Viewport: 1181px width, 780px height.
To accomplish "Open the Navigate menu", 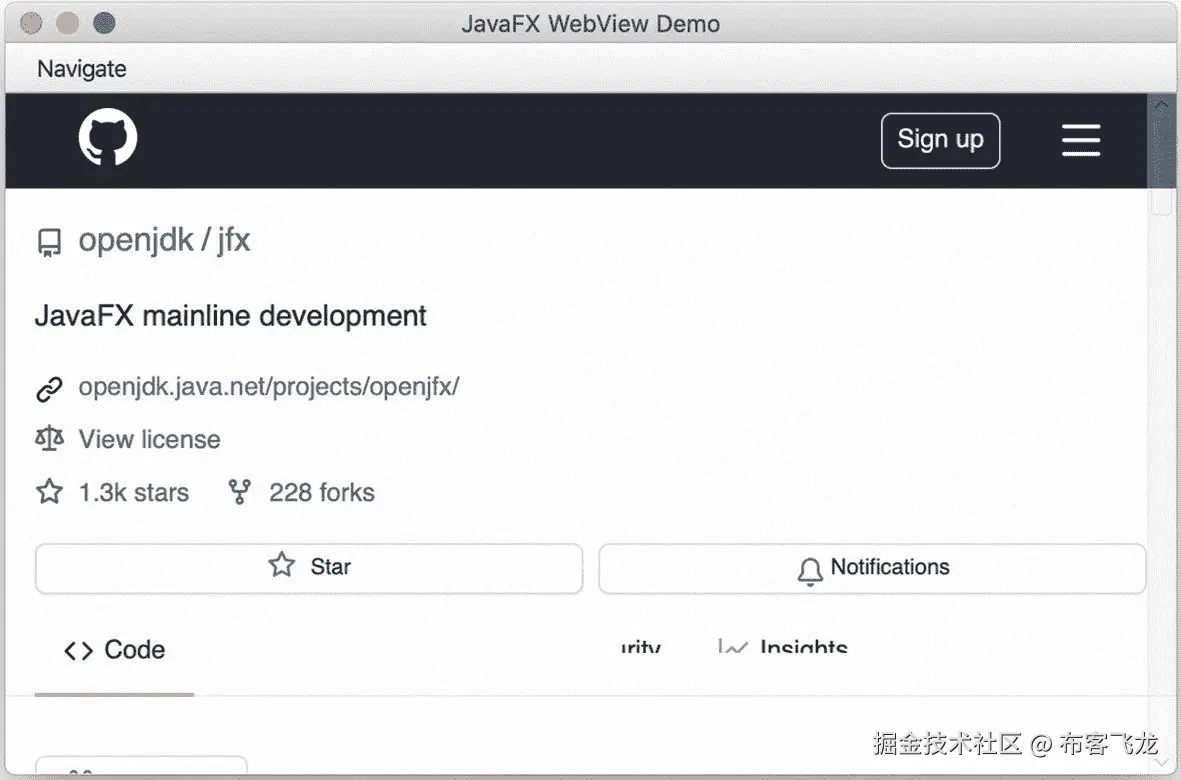I will tap(81, 69).
